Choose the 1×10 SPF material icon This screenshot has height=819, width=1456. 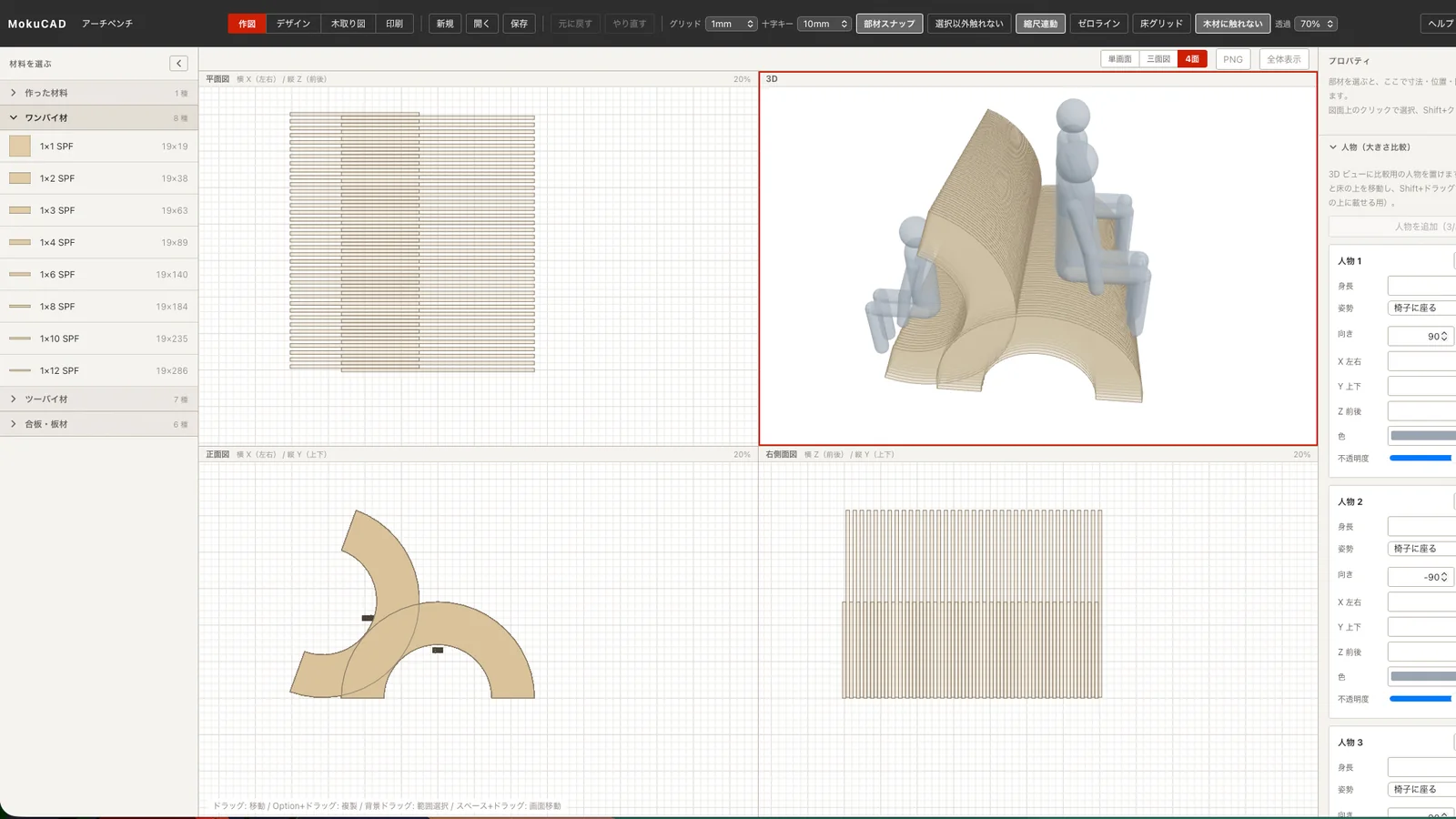(20, 339)
